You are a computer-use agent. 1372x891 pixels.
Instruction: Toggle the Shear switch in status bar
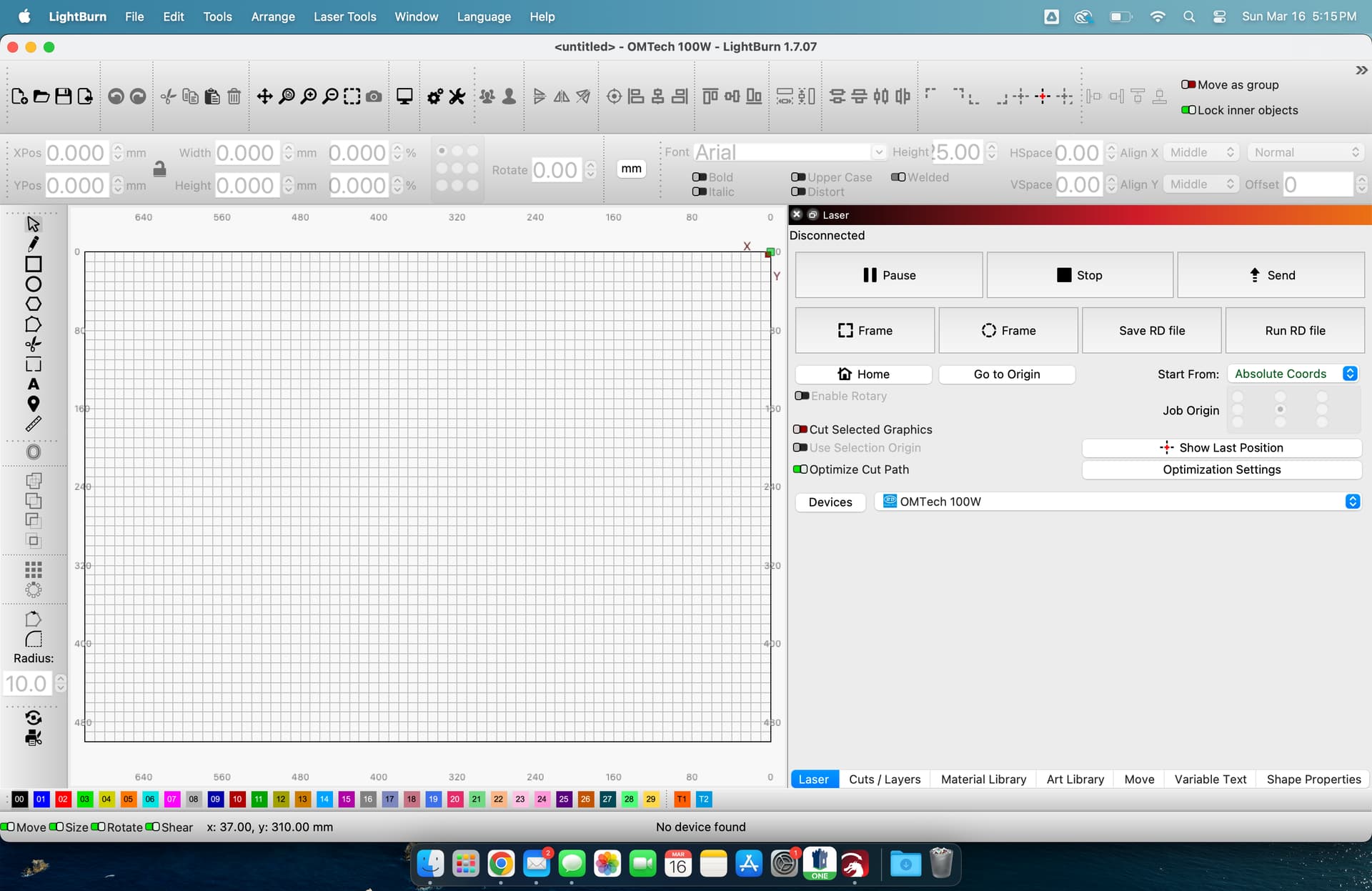tap(152, 827)
